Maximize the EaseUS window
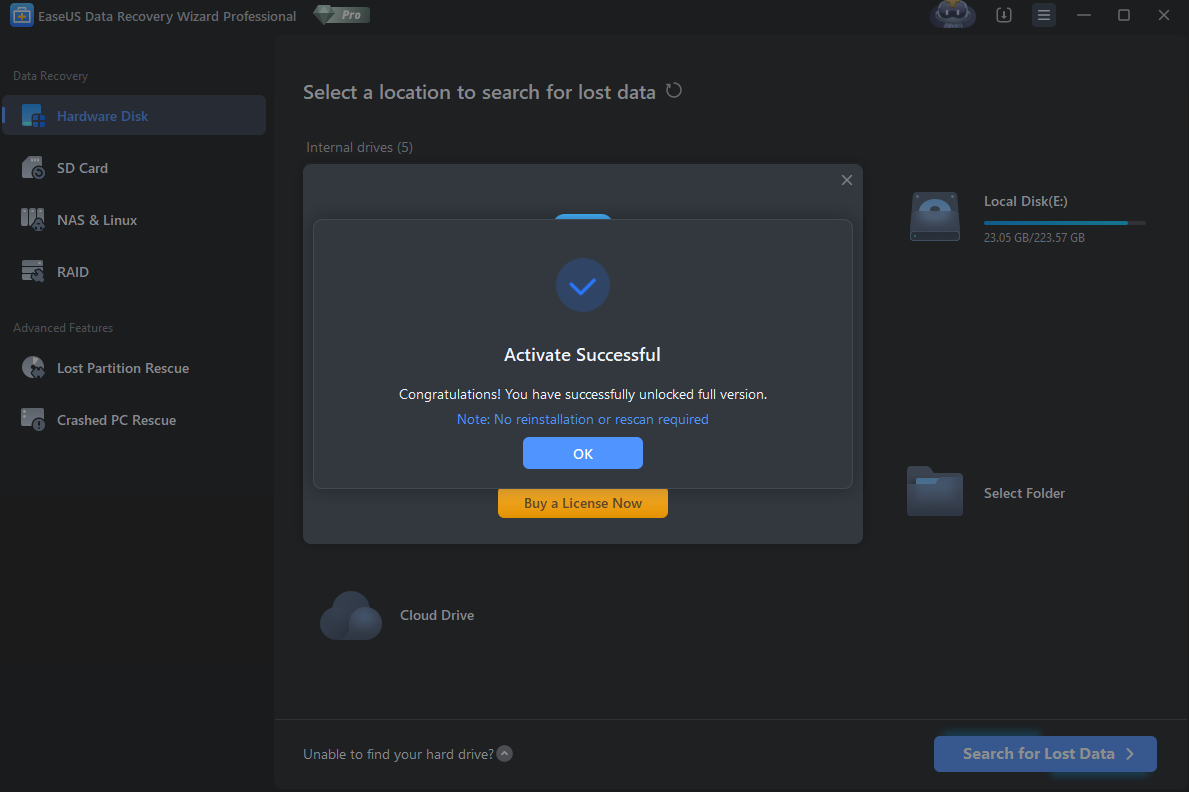Image resolution: width=1189 pixels, height=792 pixels. 1124,15
